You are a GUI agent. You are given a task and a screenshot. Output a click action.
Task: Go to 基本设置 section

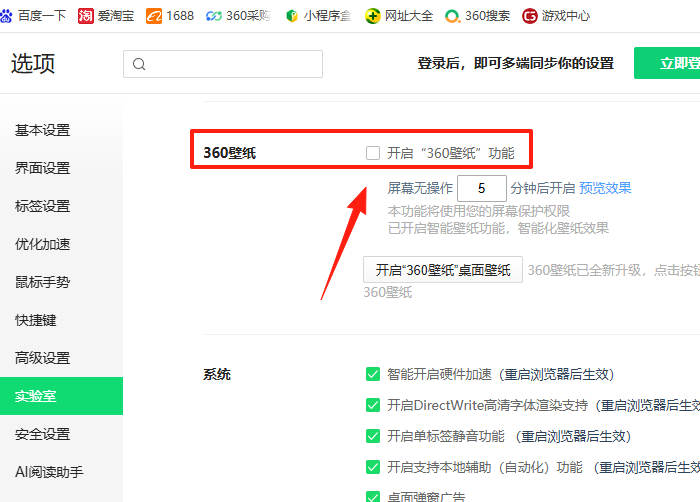pos(62,130)
